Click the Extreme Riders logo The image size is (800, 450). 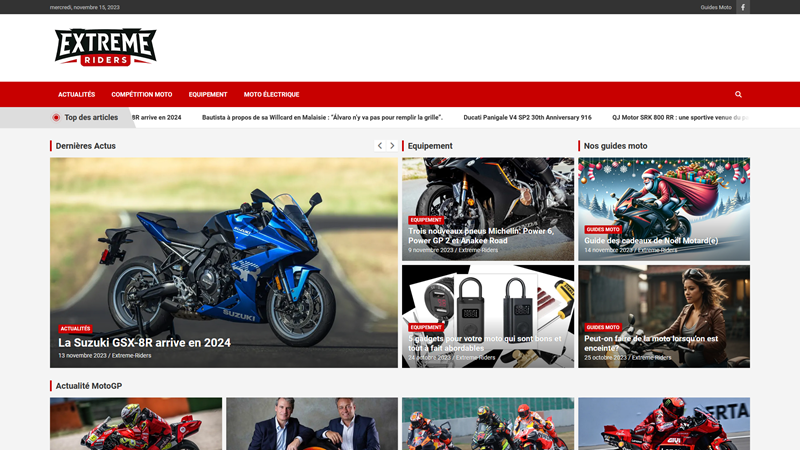pyautogui.click(x=106, y=47)
